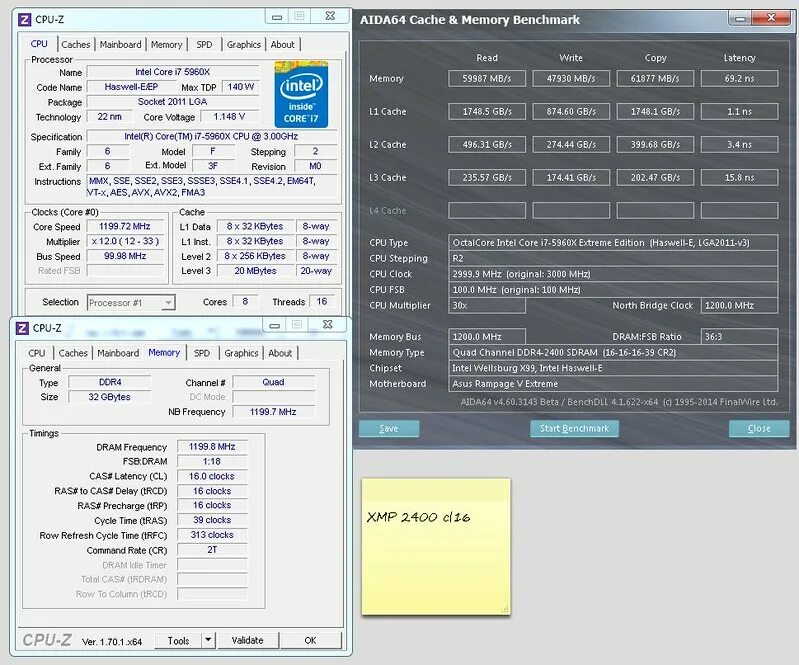Click the NB Frequency value 1199.7 MHz
The image size is (799, 665).
click(x=274, y=412)
